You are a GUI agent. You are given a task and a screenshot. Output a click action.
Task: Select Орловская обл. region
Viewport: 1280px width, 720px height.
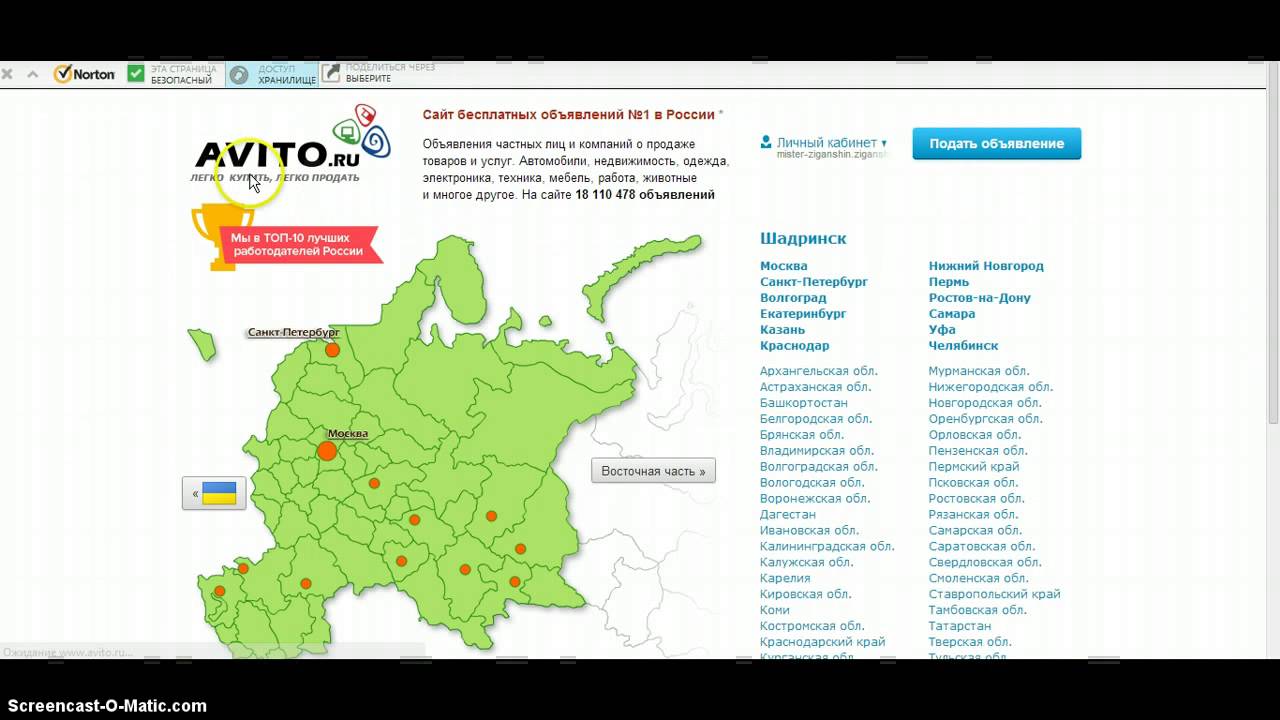click(975, 435)
